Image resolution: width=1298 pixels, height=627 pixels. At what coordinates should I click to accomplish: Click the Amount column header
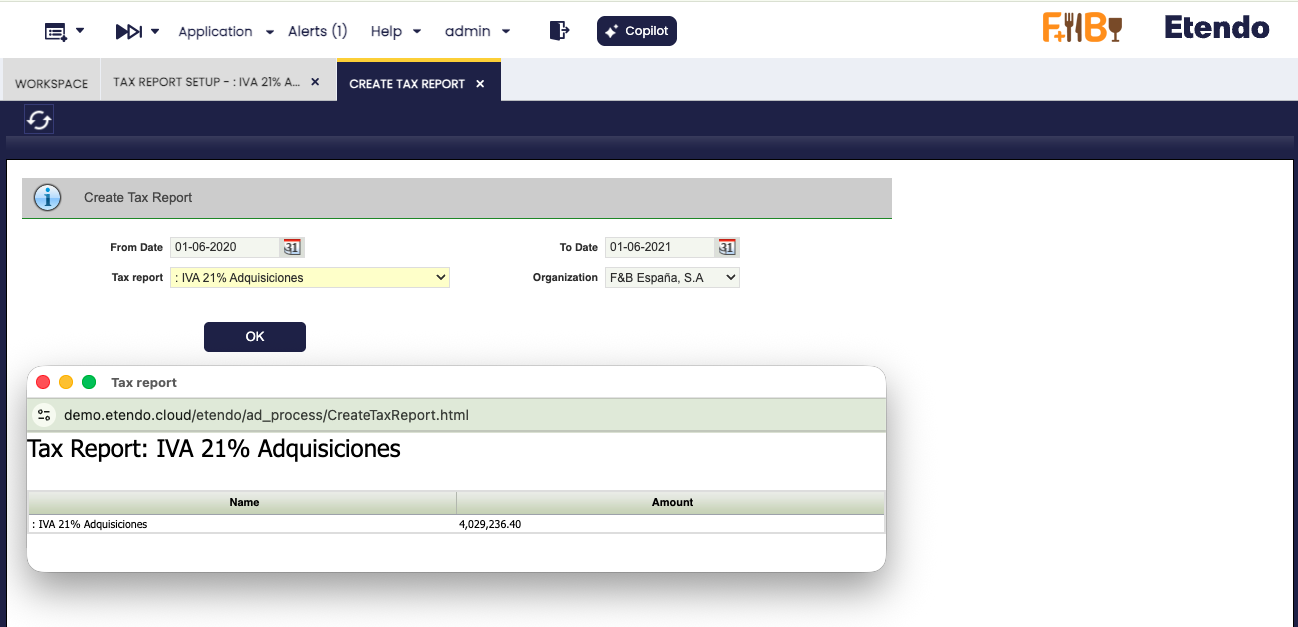click(x=672, y=502)
